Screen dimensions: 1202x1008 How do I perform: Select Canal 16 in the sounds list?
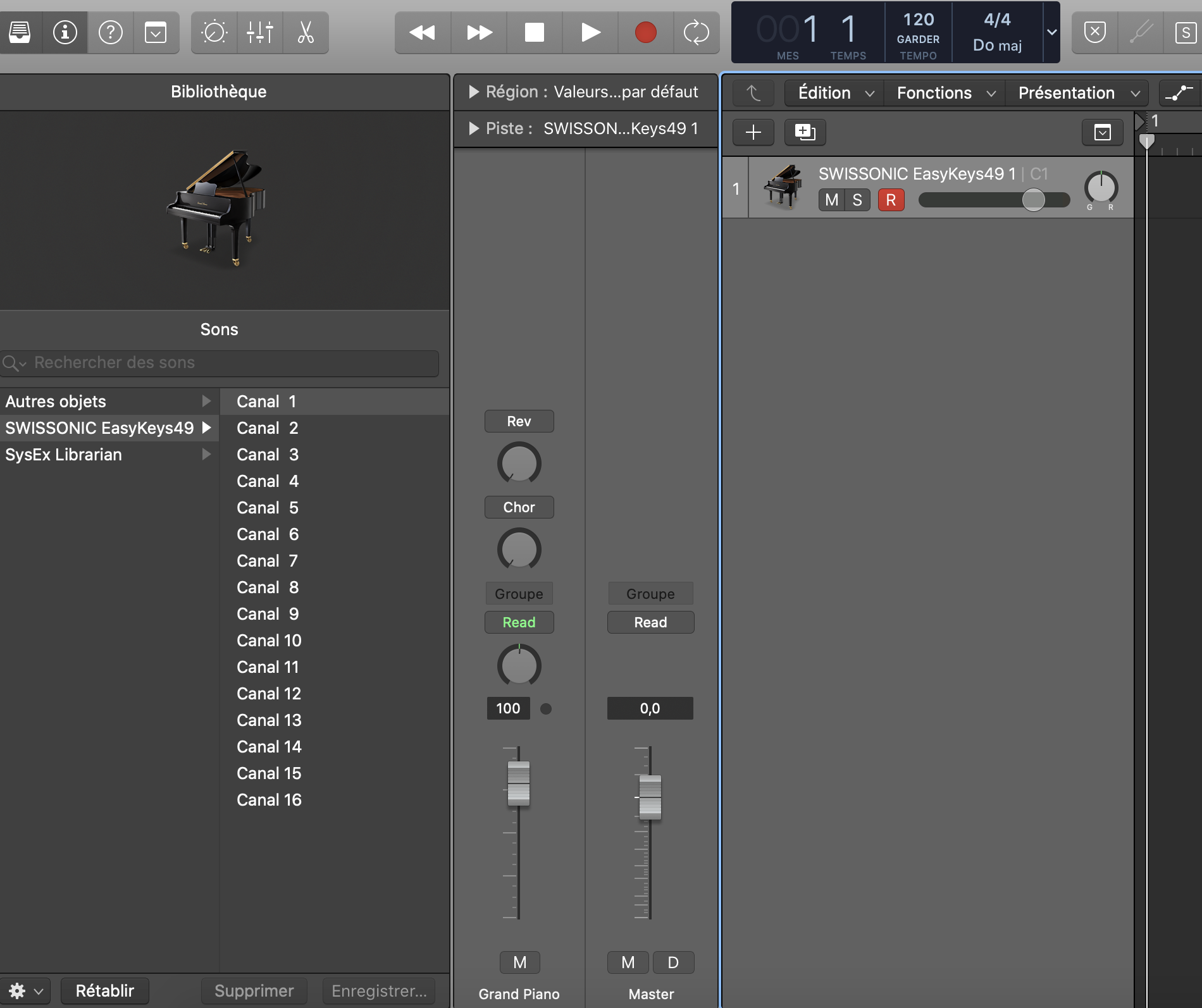pyautogui.click(x=335, y=800)
